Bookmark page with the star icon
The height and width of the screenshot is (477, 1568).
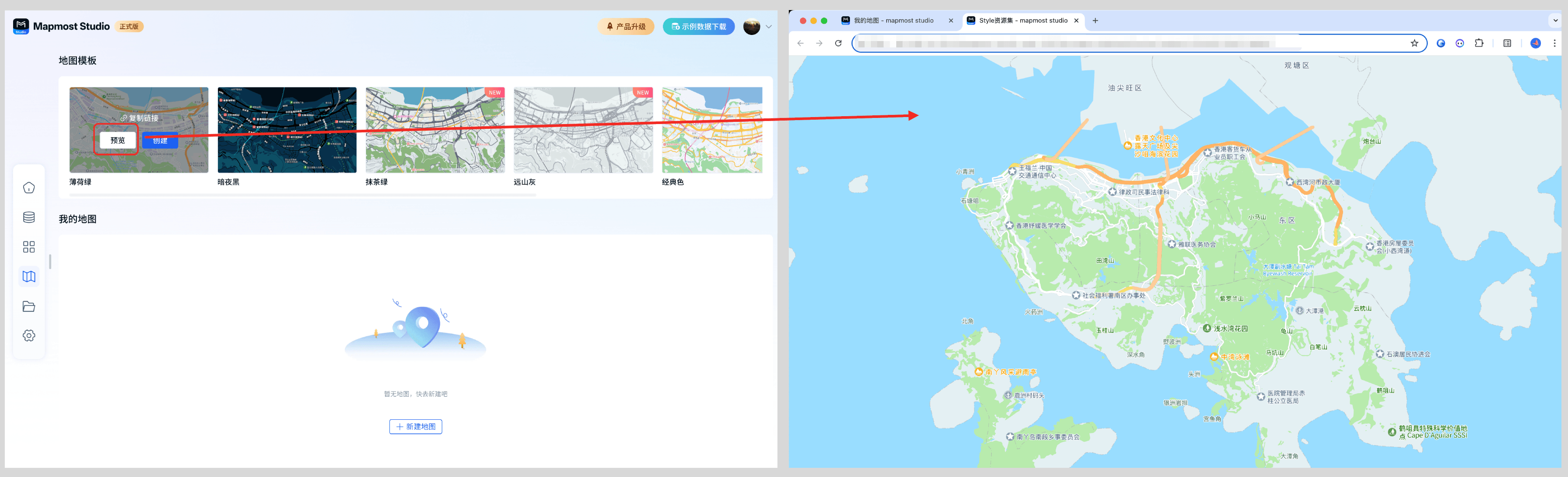tap(1414, 43)
